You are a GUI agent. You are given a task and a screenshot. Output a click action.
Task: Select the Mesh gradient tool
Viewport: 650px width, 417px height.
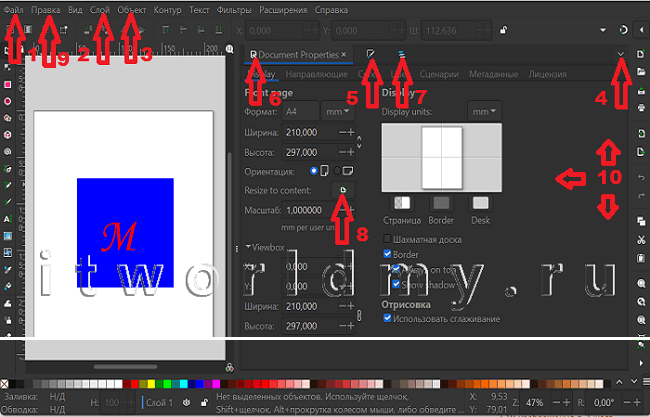7,252
